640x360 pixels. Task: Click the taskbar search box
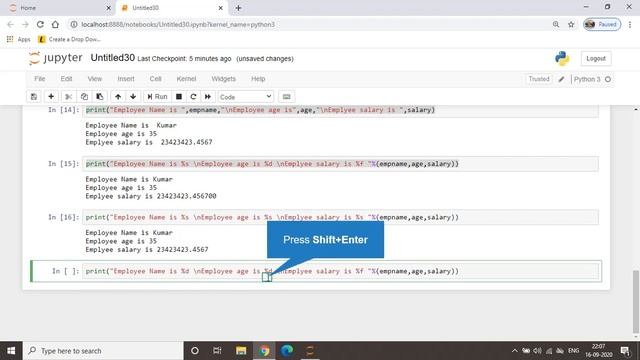pyautogui.click(x=103, y=351)
